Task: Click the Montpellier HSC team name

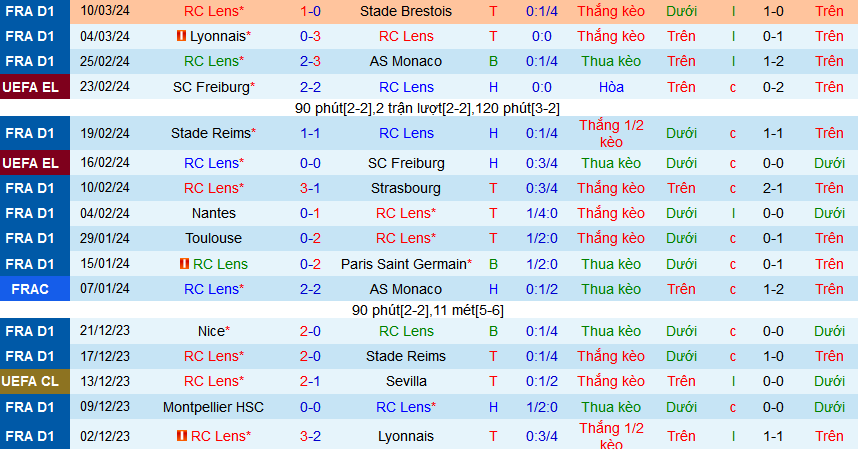Action: [213, 407]
